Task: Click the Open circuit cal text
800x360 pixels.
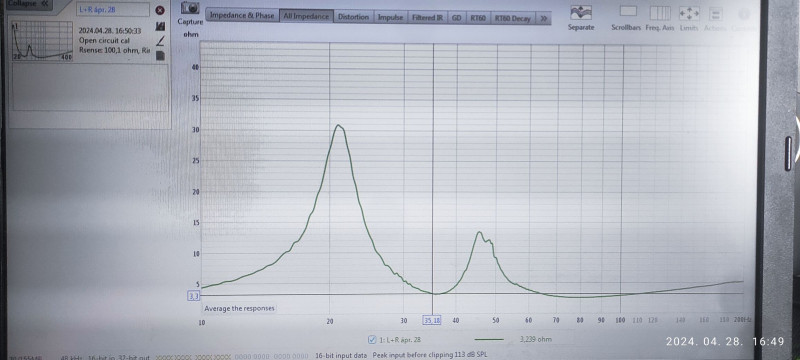Action: tap(104, 40)
